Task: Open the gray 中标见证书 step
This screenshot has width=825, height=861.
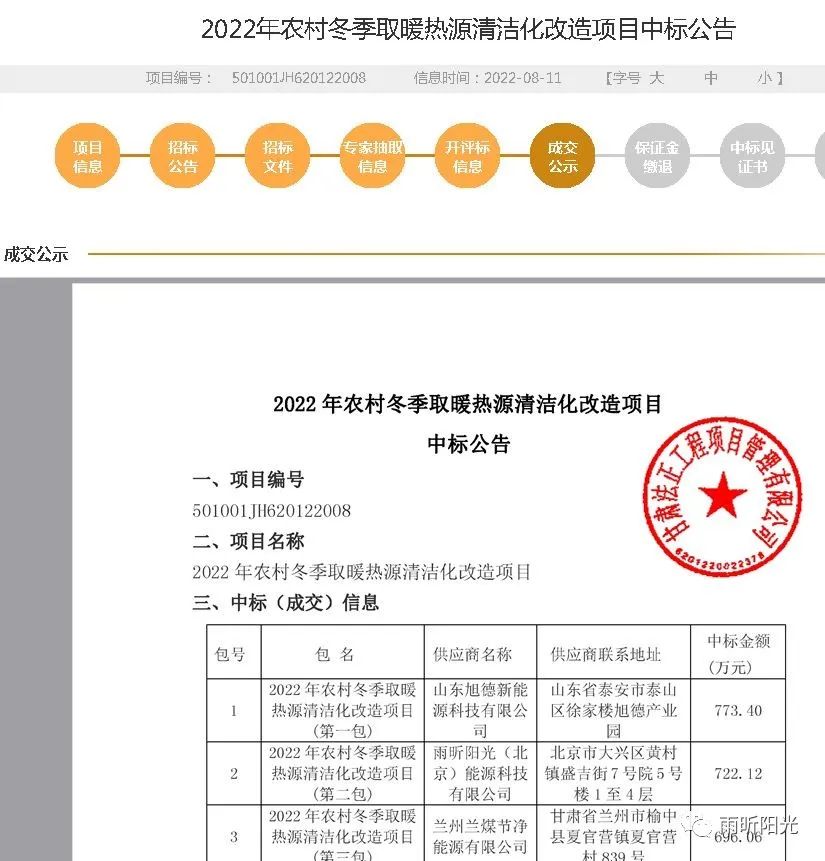Action: tap(752, 157)
